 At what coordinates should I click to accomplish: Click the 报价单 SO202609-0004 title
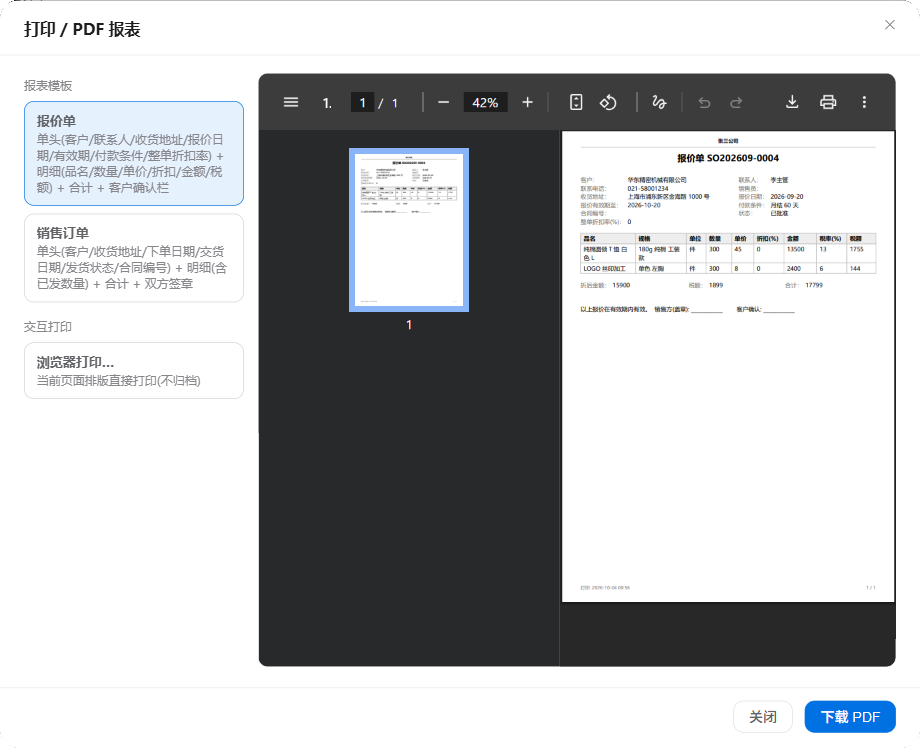pos(728,158)
